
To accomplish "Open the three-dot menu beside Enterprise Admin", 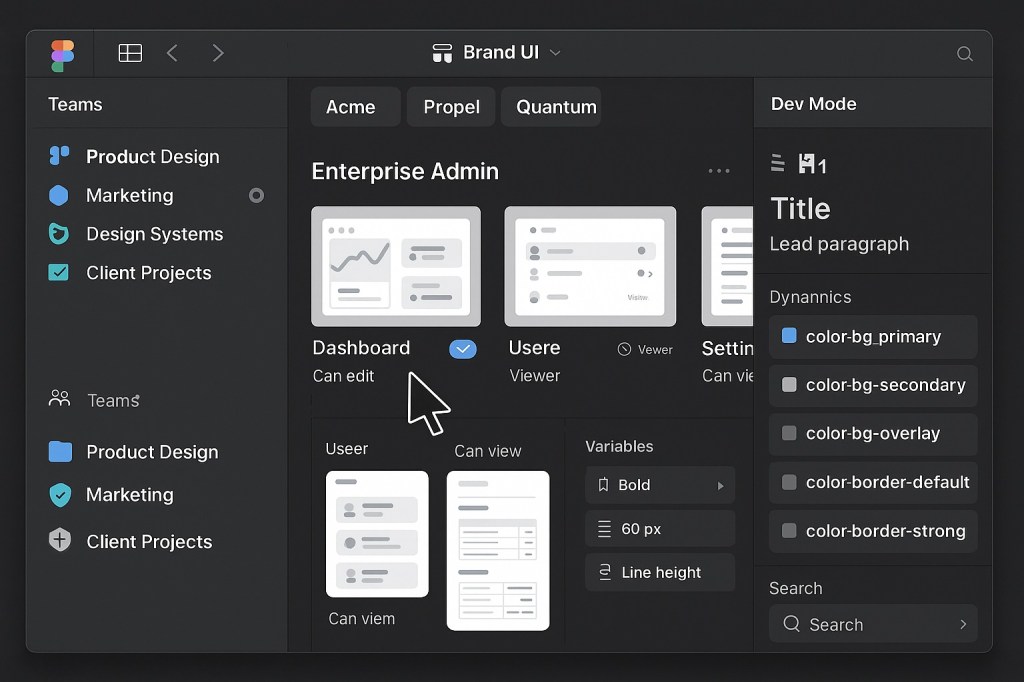I will tap(719, 171).
